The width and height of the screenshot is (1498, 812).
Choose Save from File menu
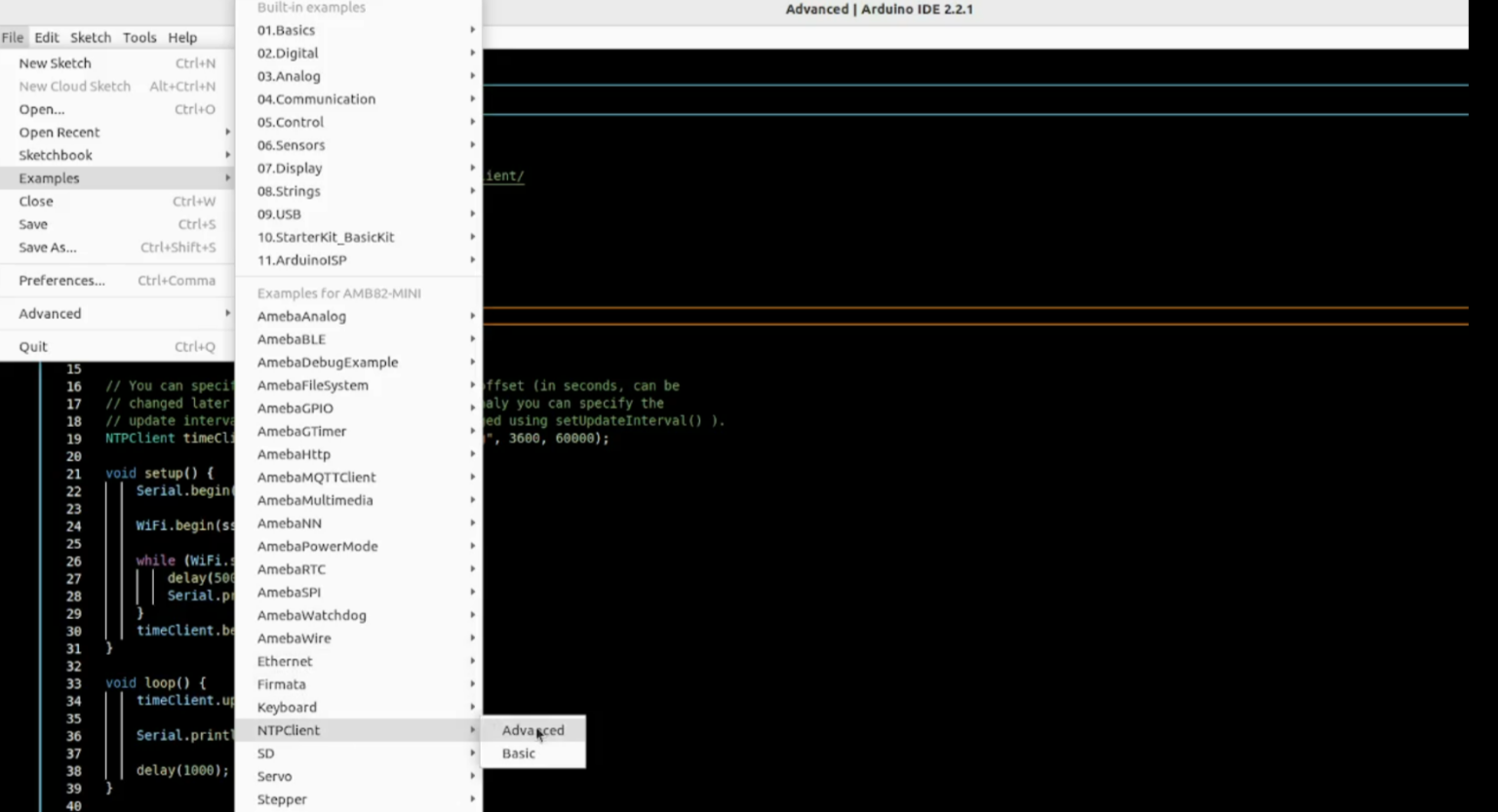(x=117, y=224)
